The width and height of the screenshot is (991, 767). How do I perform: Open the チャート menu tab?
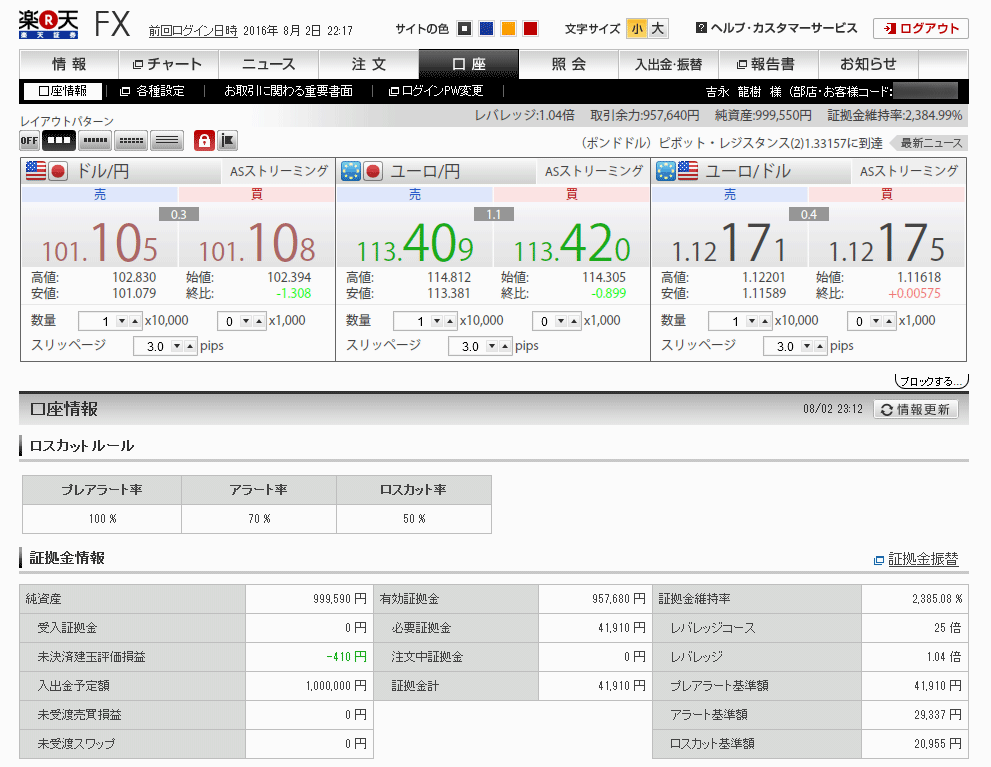168,64
